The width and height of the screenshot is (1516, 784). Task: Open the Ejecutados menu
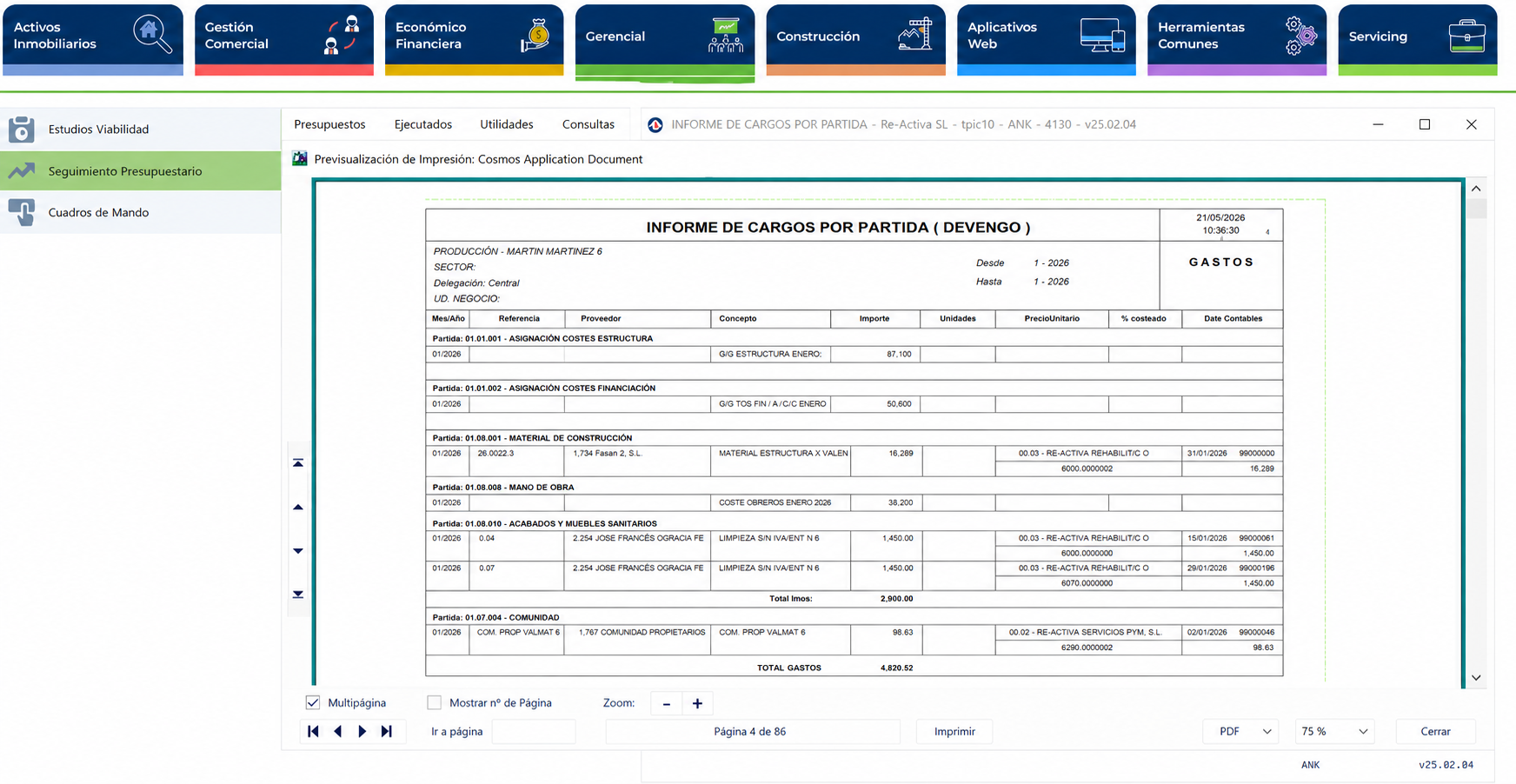point(423,124)
